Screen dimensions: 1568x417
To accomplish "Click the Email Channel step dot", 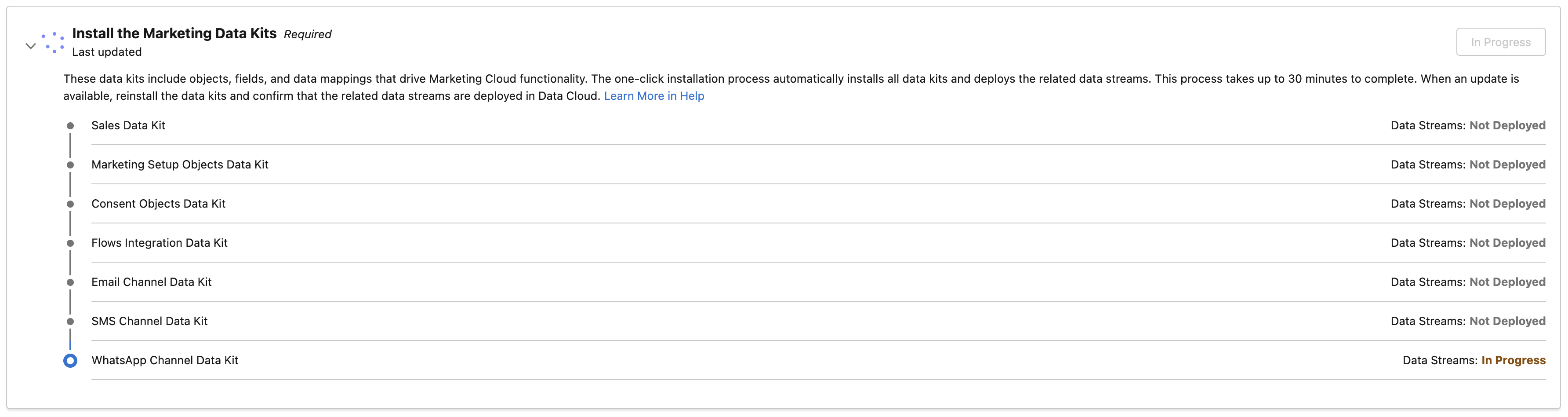I will click(x=71, y=282).
